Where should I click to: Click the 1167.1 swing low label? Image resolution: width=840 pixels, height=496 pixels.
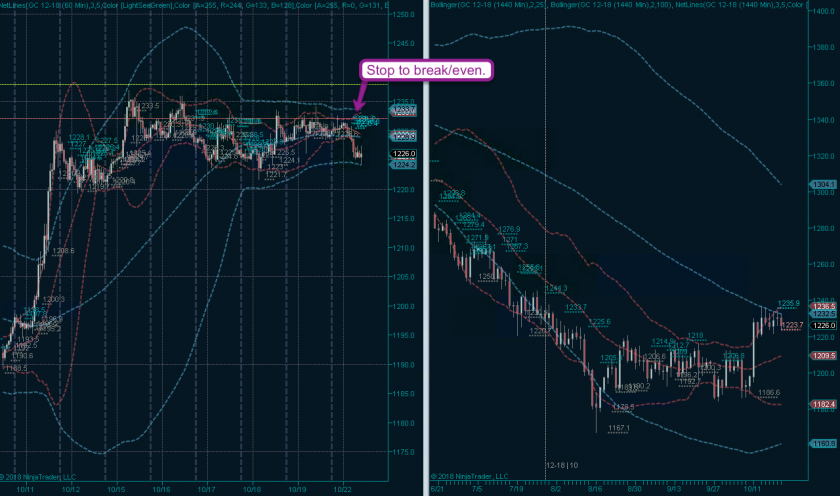(x=617, y=427)
